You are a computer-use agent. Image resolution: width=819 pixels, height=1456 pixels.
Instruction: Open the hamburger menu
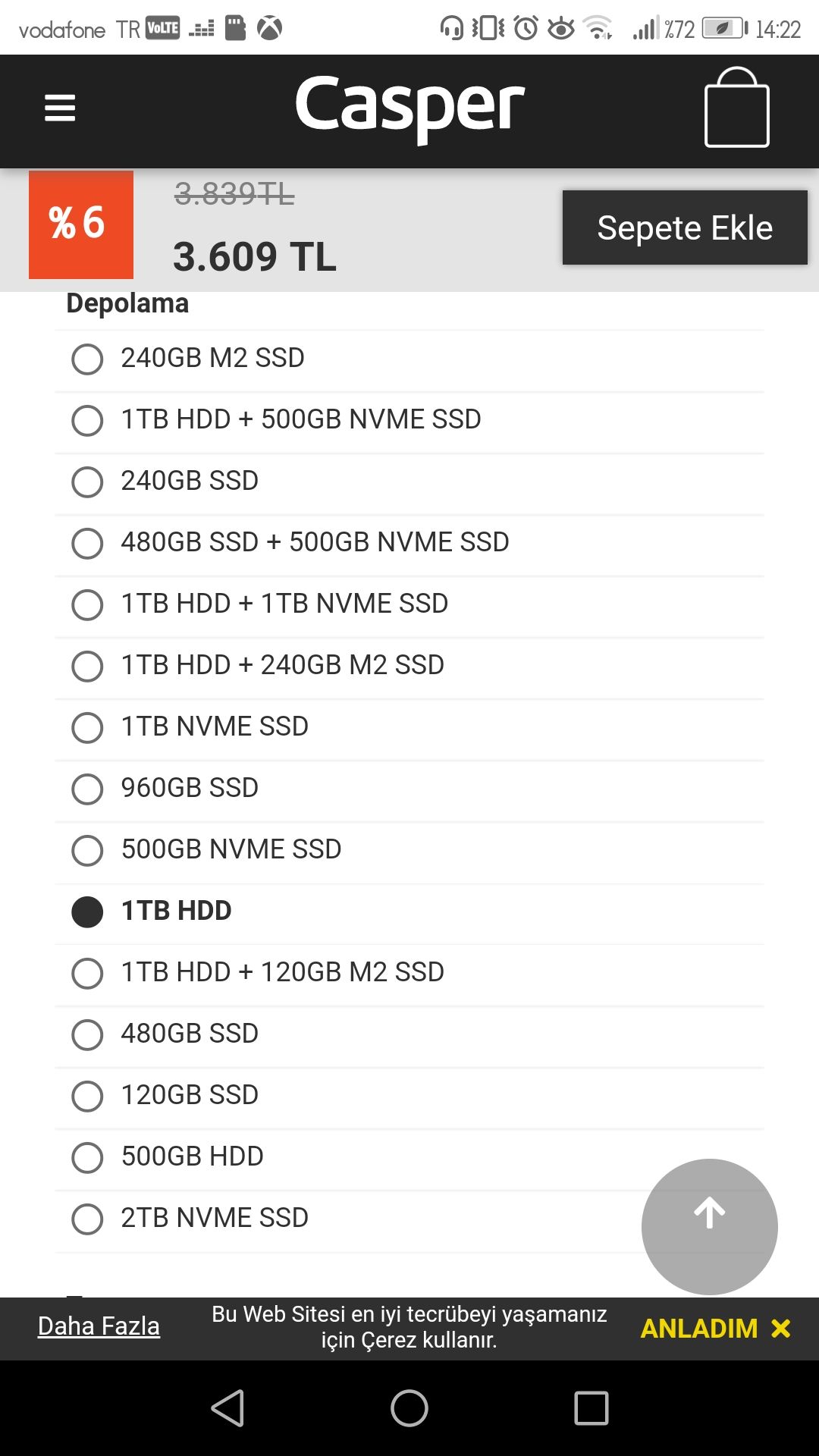coord(60,108)
